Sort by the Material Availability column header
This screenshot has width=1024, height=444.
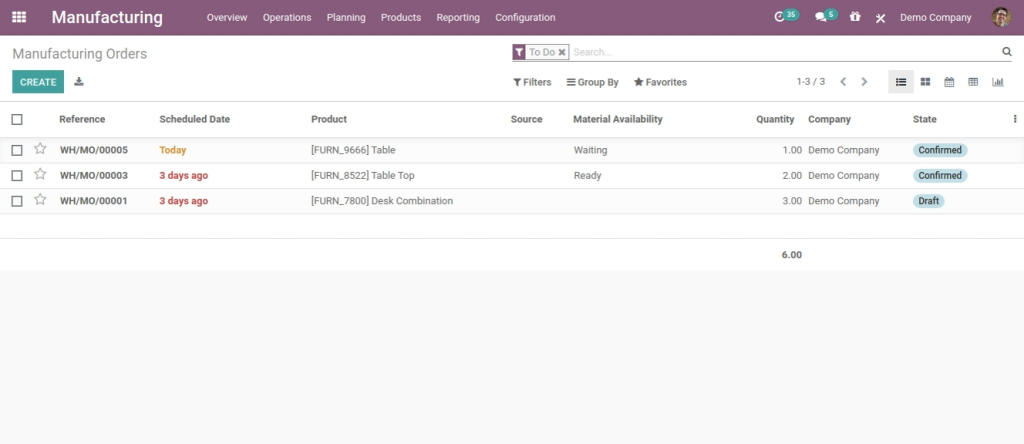click(x=618, y=119)
